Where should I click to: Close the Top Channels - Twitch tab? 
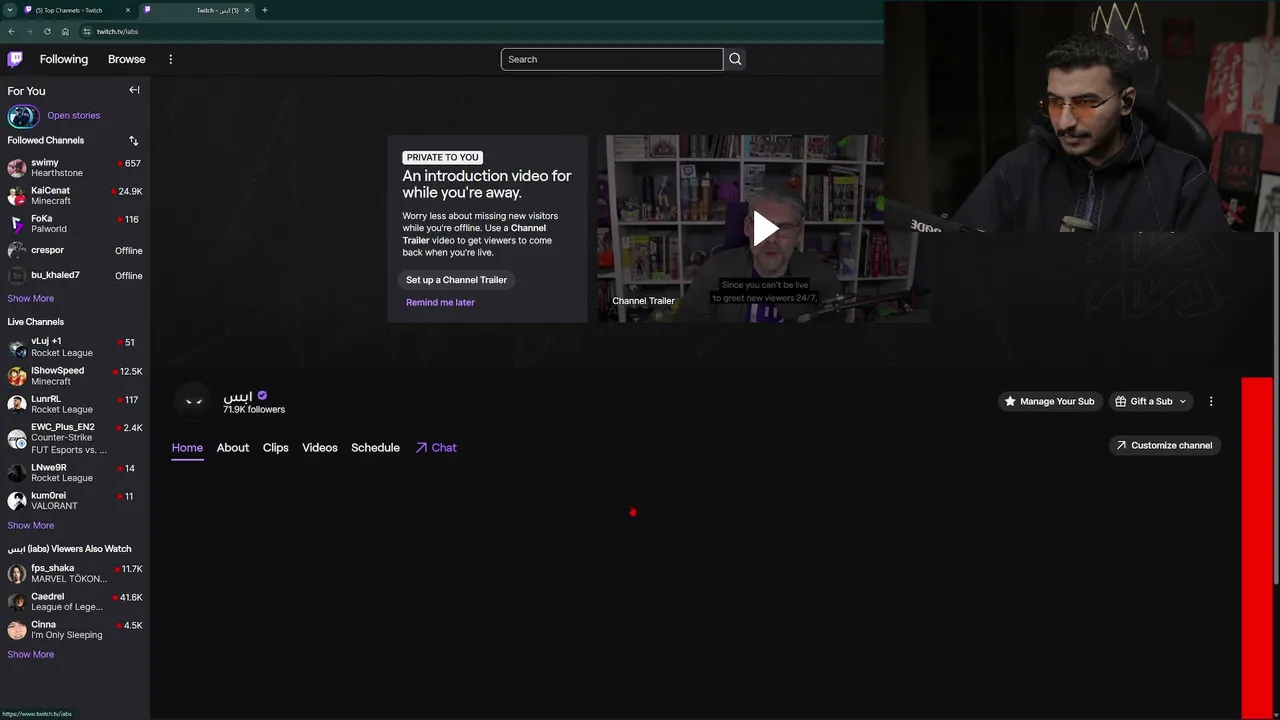click(128, 10)
